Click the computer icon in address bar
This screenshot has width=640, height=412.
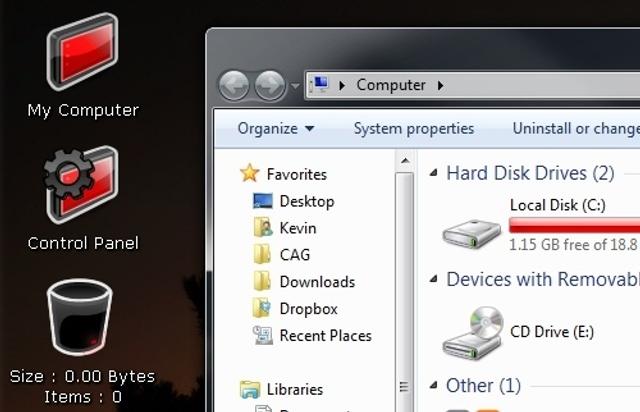[319, 85]
